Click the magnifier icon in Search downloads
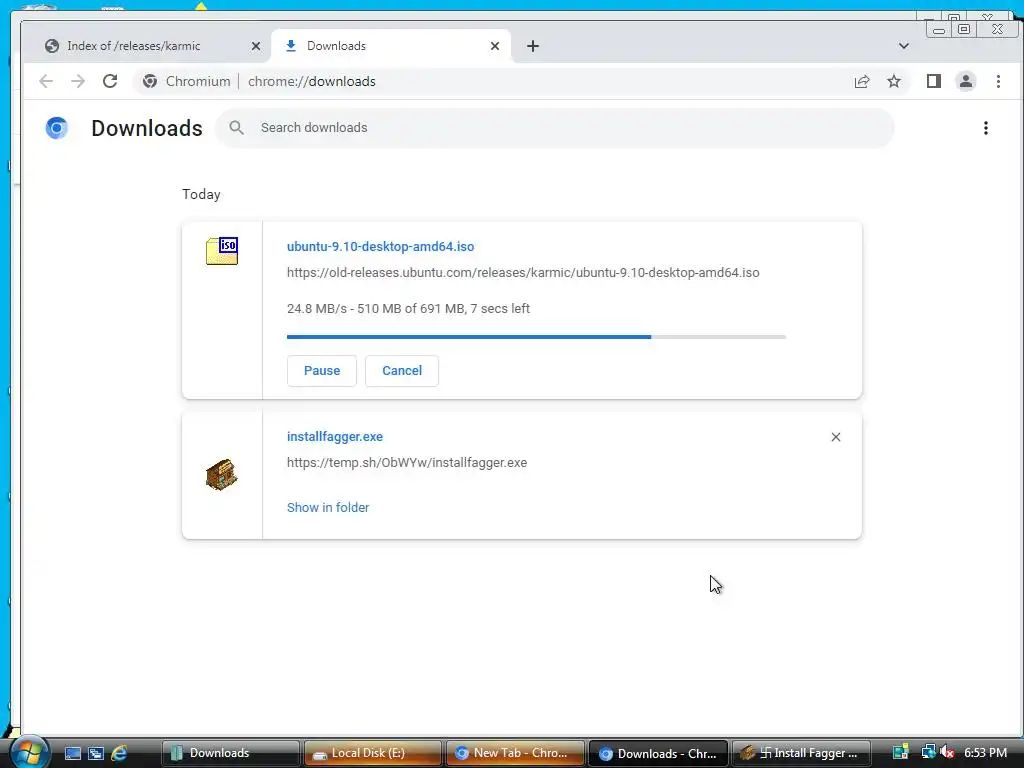The height and width of the screenshot is (768, 1024). click(236, 128)
